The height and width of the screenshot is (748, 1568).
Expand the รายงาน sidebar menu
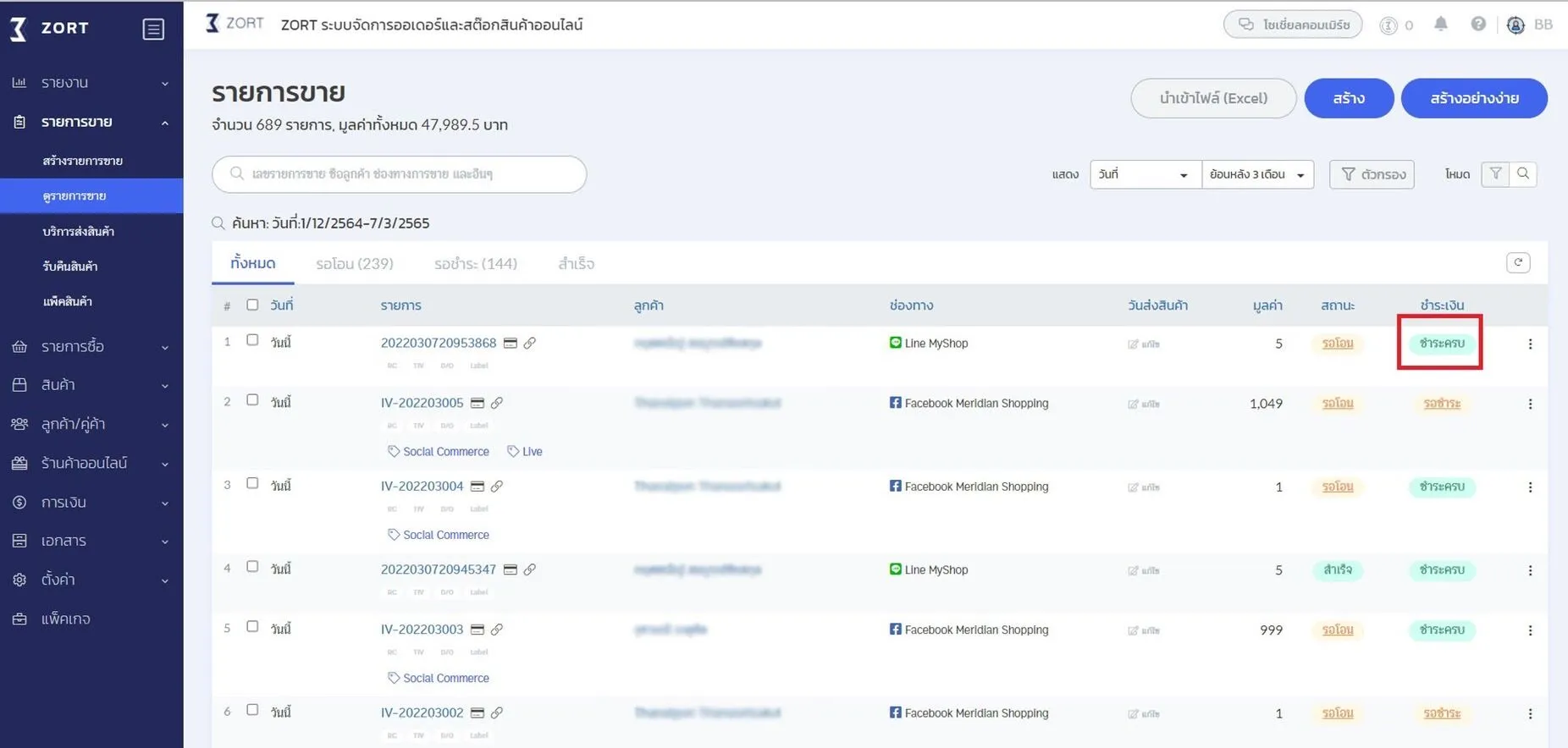tap(91, 83)
